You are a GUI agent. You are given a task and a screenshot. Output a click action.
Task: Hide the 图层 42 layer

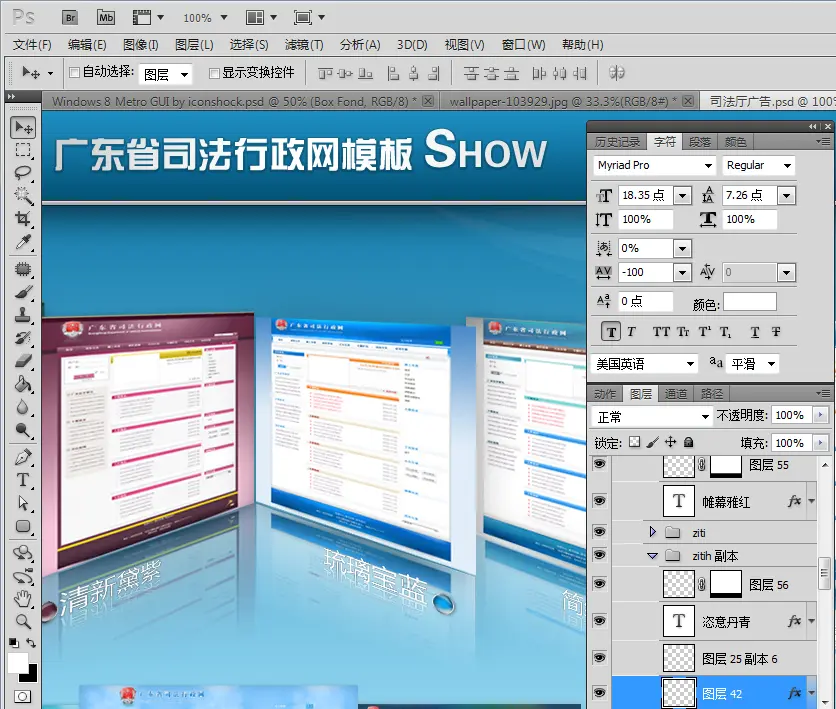point(600,691)
